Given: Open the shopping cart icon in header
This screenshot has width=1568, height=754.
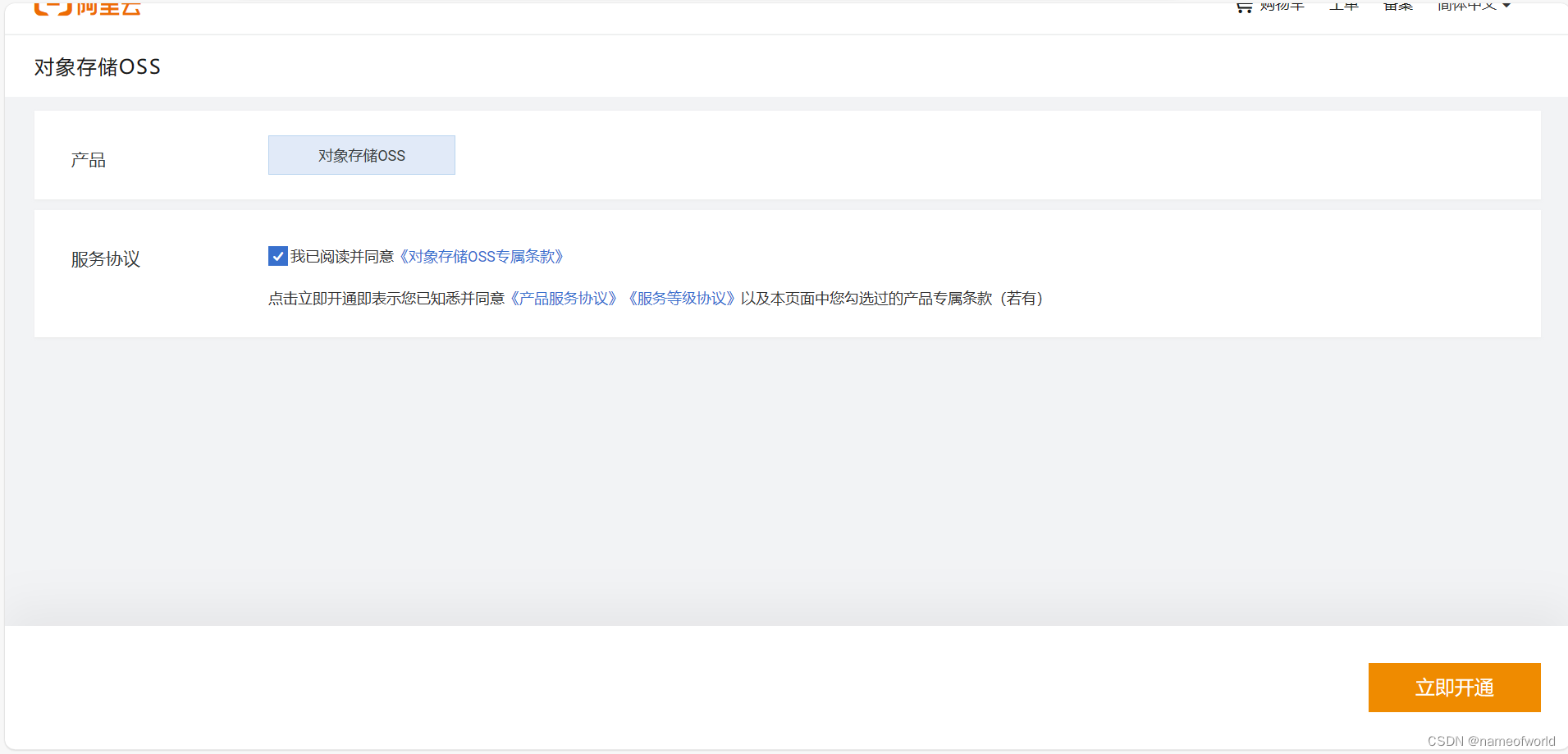Looking at the screenshot, I should [x=1244, y=7].
